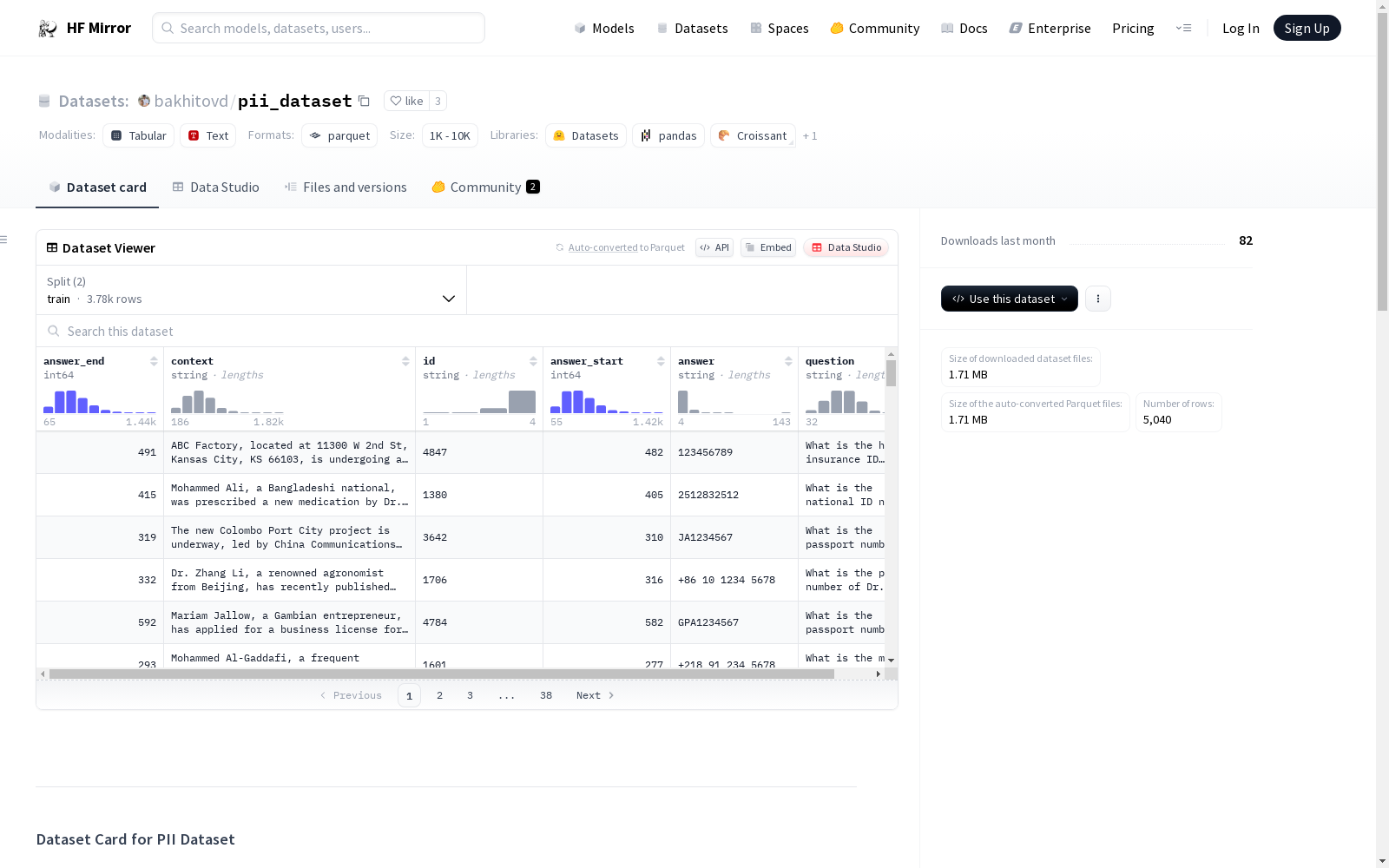Select the Dataset card tab

click(x=97, y=187)
